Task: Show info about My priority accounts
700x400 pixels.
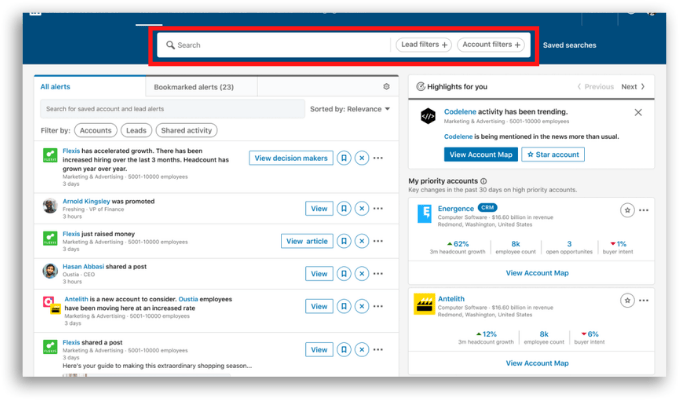Action: click(x=483, y=181)
